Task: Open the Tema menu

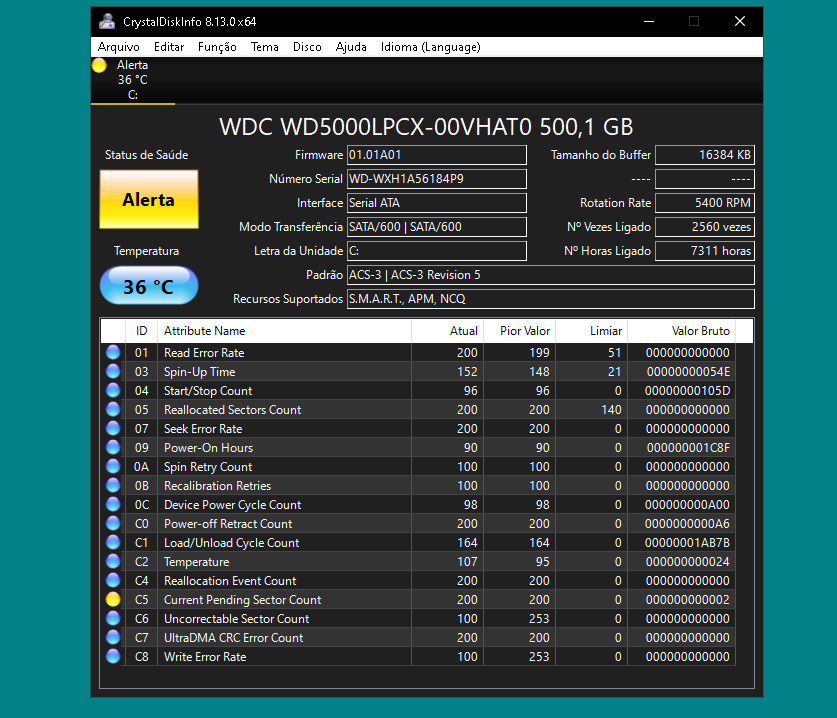Action: tap(265, 47)
